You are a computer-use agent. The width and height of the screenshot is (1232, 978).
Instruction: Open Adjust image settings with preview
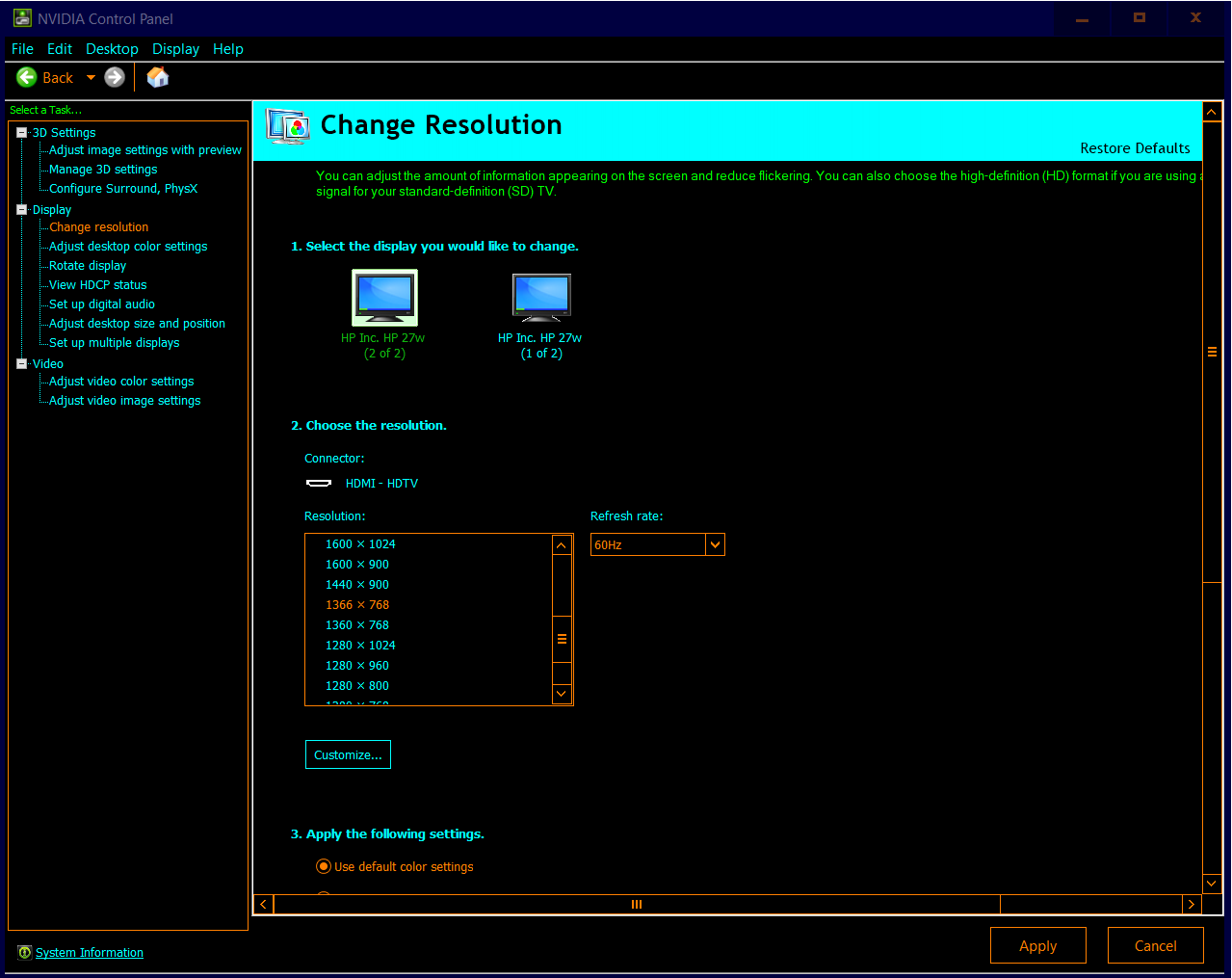145,150
